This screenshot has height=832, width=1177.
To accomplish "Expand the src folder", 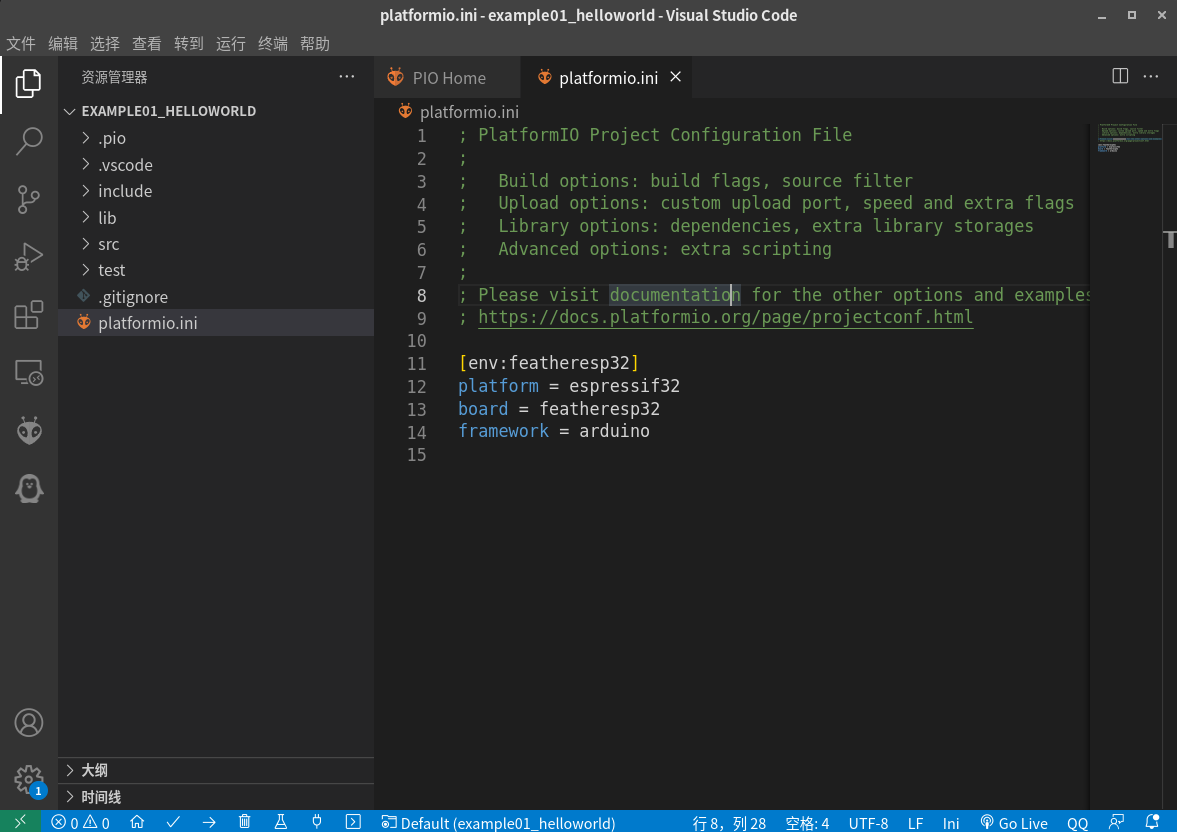I will pos(108,244).
